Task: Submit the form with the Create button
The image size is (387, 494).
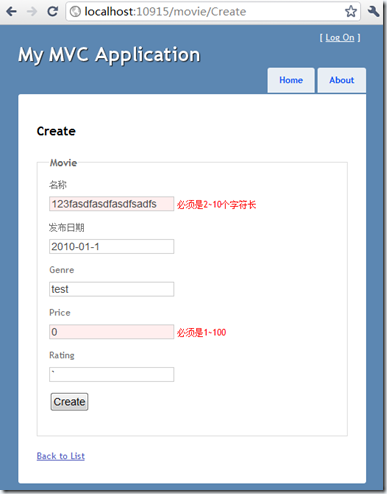Action: coord(69,402)
